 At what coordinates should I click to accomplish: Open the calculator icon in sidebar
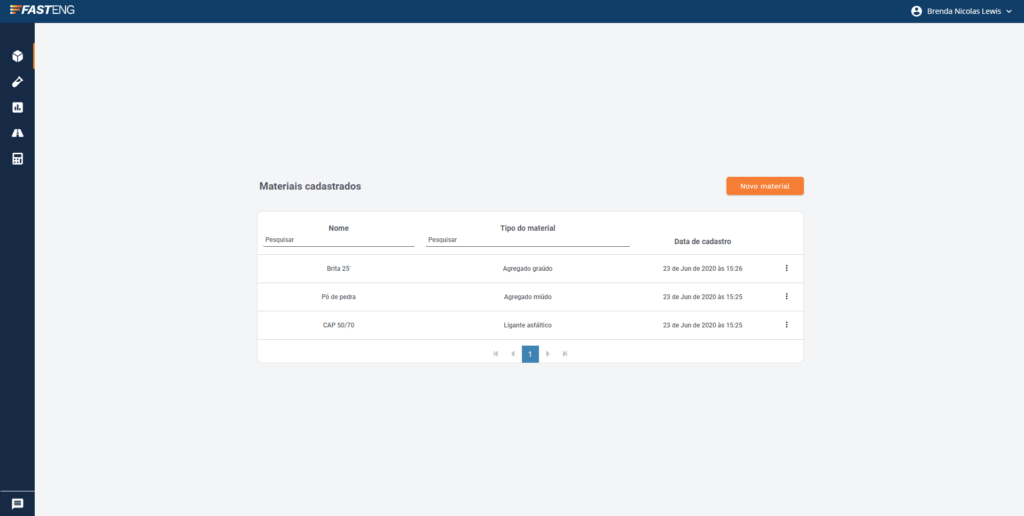(x=17, y=159)
